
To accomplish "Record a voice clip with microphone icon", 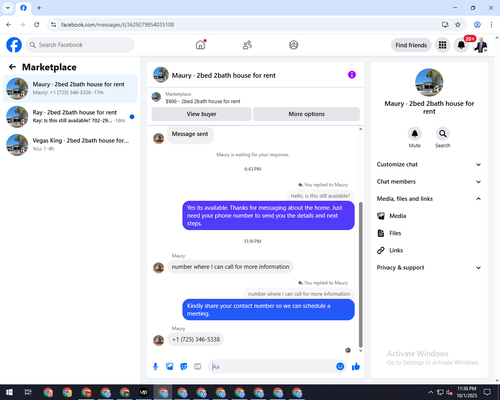I will pos(155,367).
